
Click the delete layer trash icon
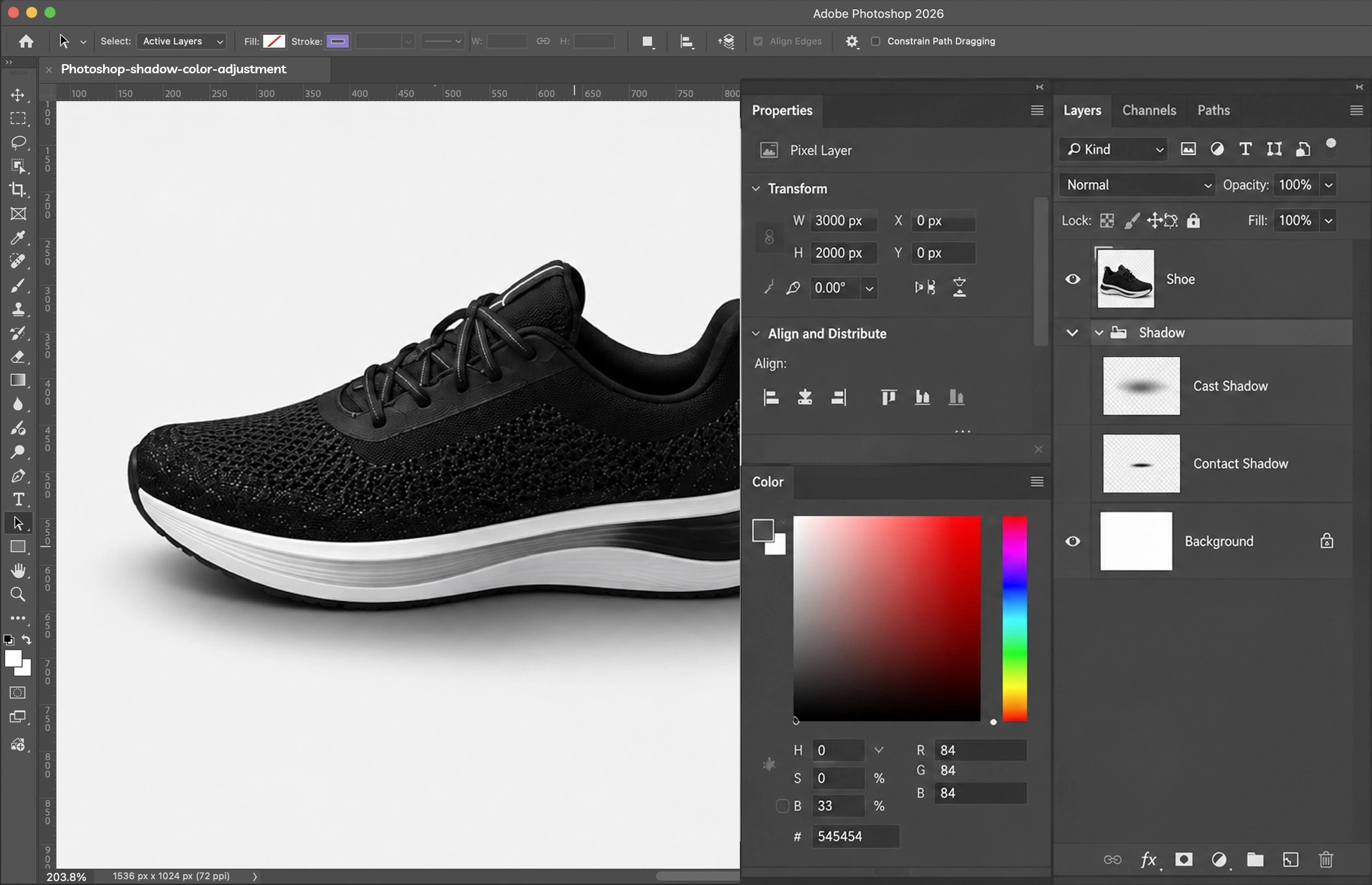pyautogui.click(x=1326, y=860)
